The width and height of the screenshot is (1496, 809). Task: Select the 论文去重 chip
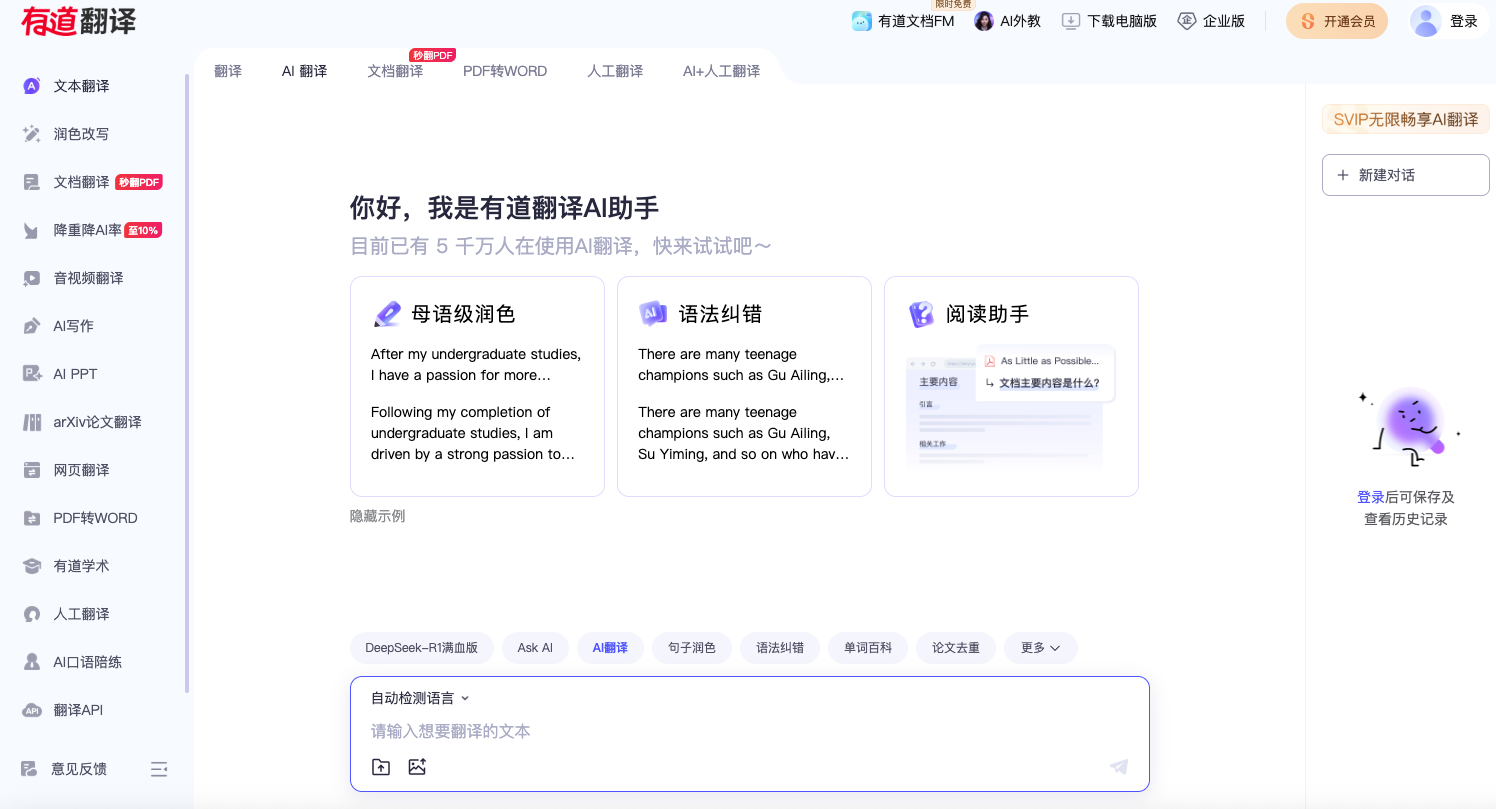coord(956,648)
